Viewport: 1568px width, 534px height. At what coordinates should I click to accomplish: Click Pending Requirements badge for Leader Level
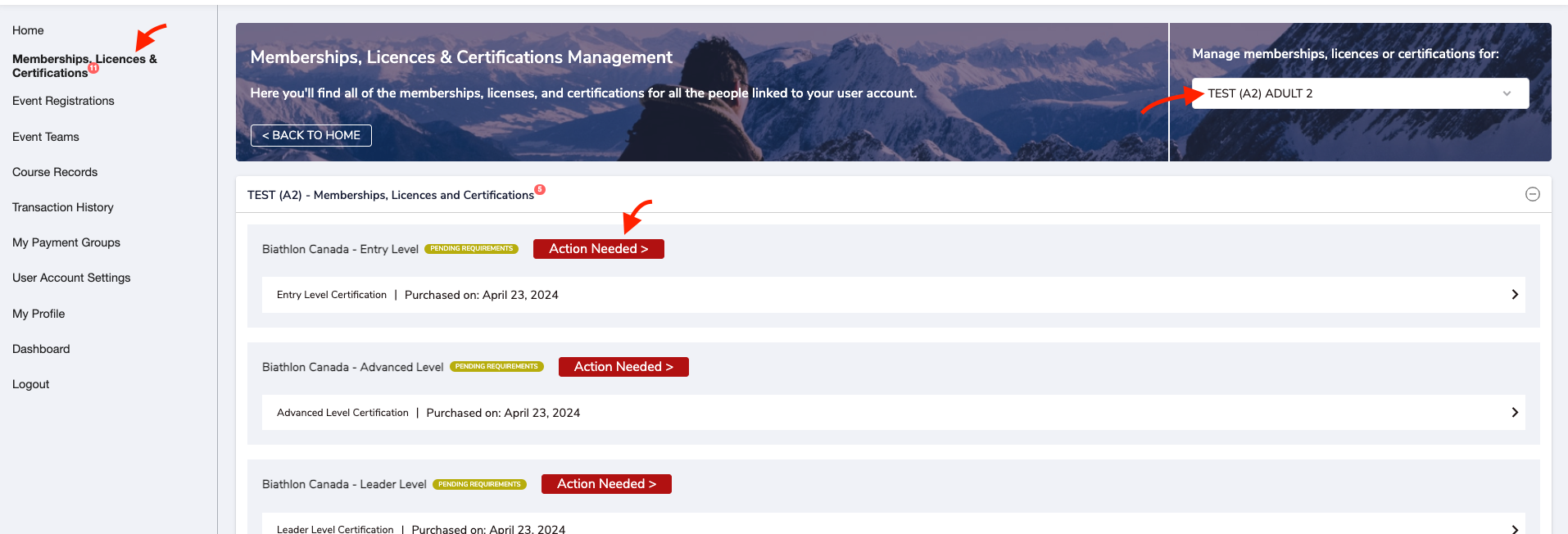pos(479,484)
